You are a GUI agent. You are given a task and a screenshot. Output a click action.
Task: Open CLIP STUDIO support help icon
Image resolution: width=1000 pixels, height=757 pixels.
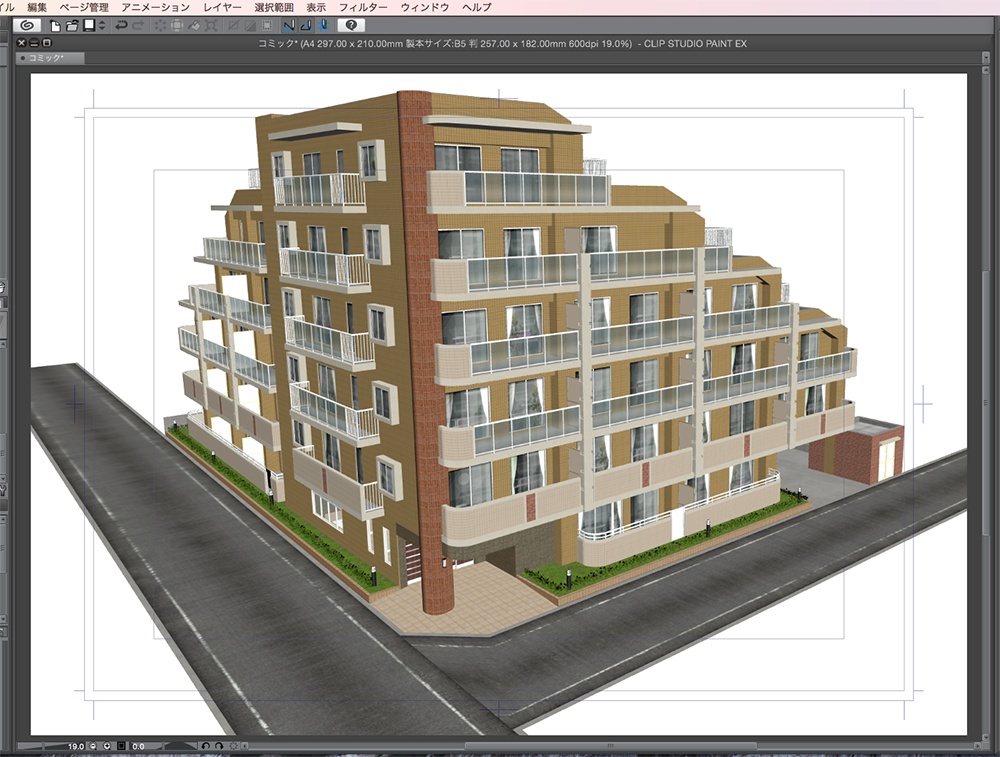(351, 26)
